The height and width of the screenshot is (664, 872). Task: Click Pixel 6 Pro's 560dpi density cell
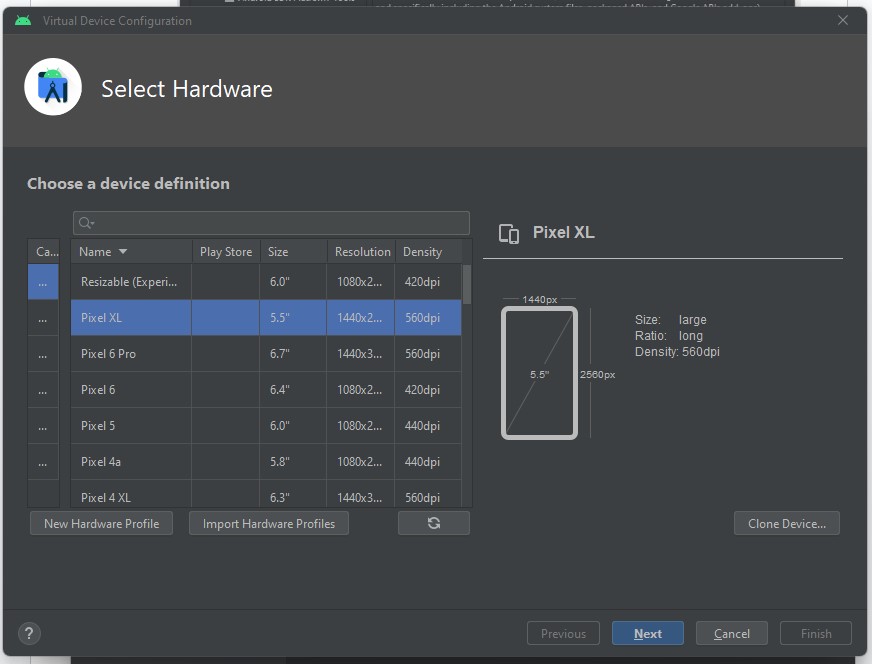point(428,354)
